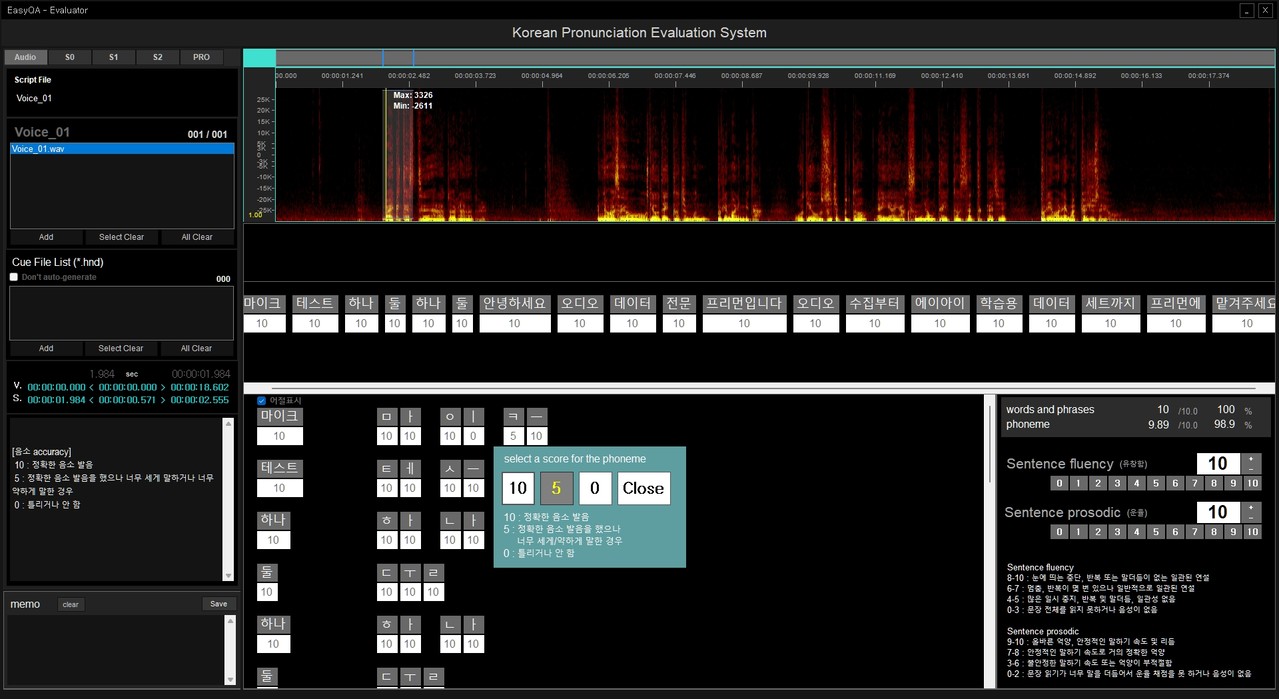Close the phoneme score popup
Viewport: 1279px width, 699px height.
(x=642, y=488)
